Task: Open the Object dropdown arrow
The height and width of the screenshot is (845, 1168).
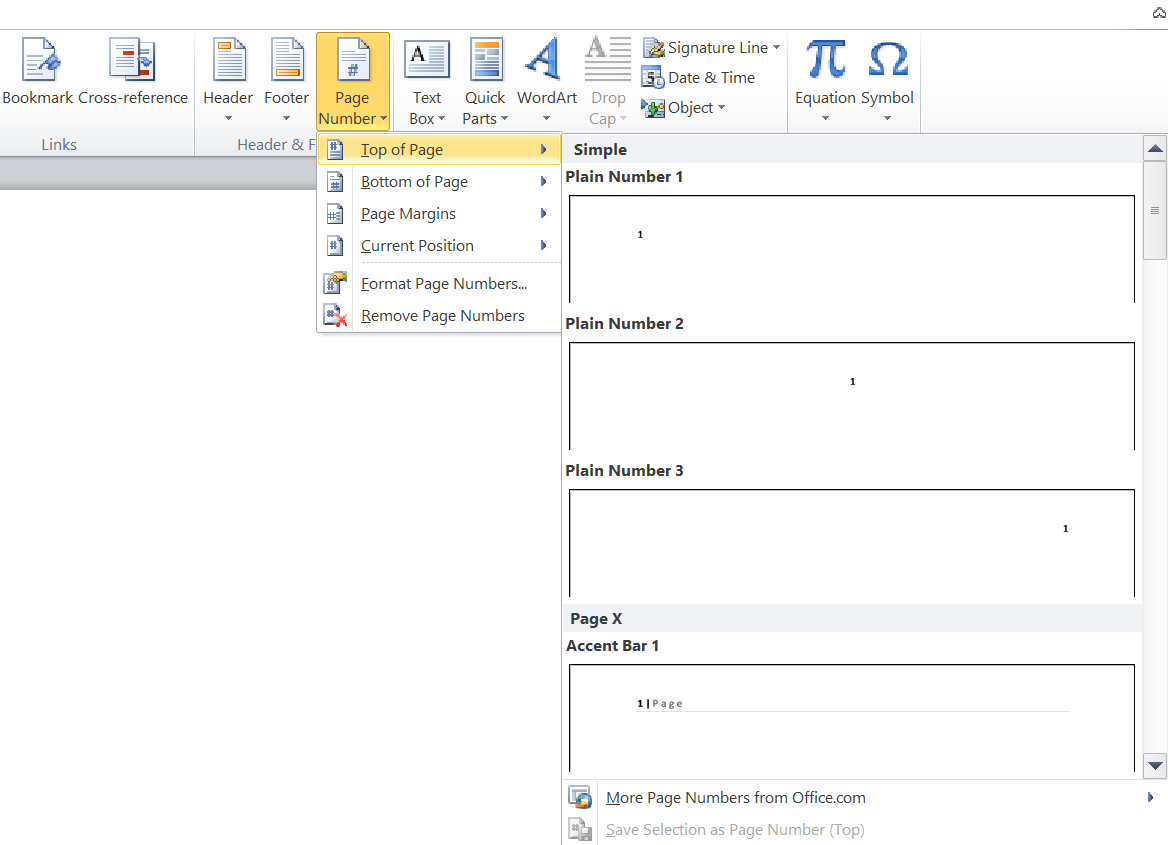Action: point(721,108)
